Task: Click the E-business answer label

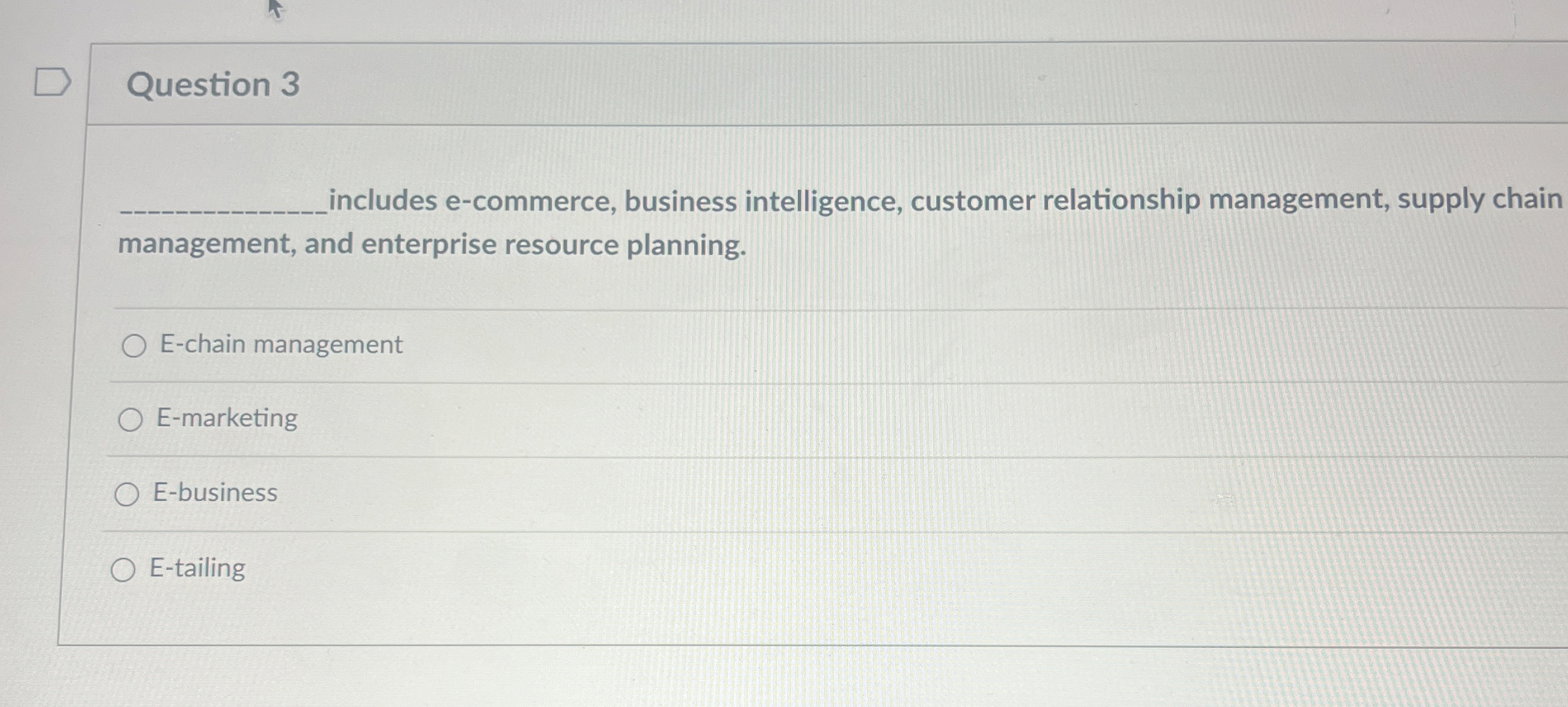Action: (214, 493)
